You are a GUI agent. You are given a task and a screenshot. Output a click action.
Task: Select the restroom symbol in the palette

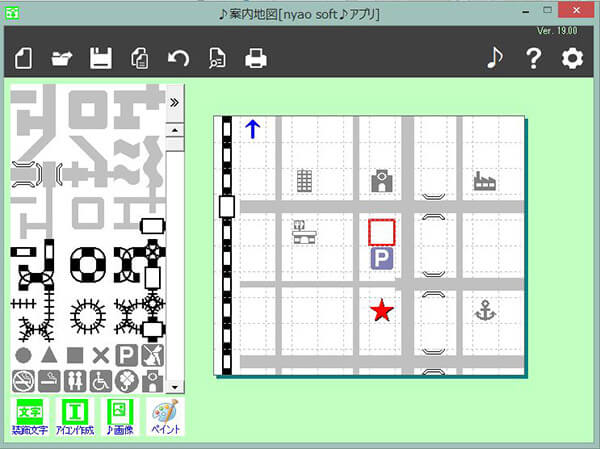74,380
